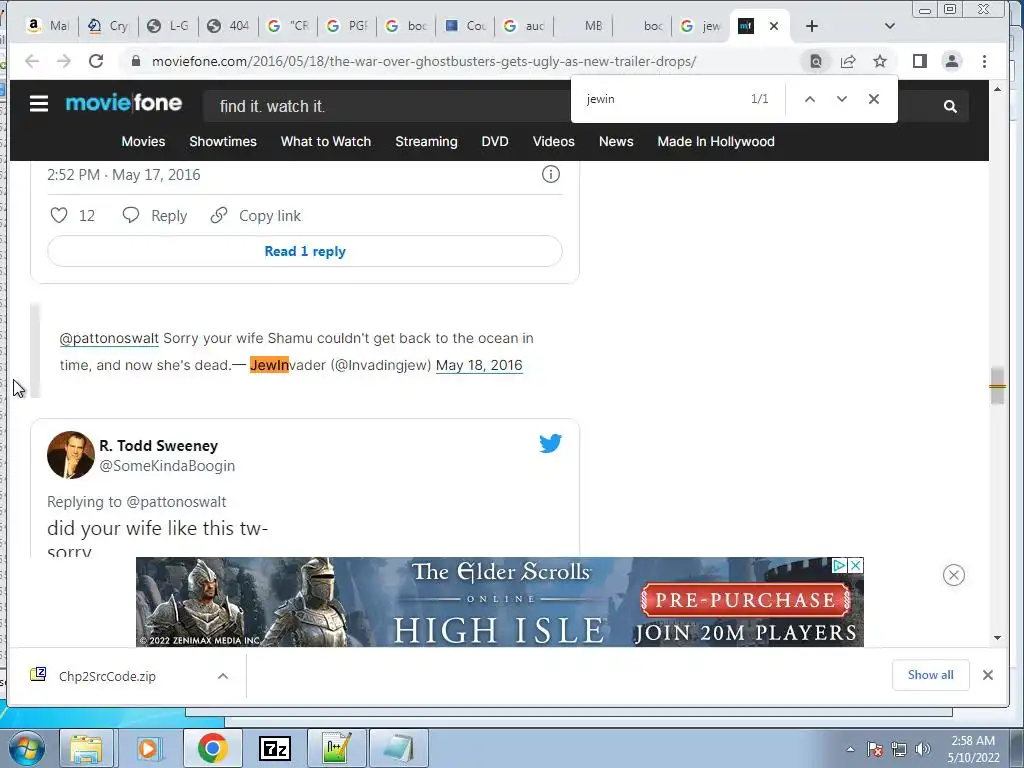Click the scroll down arrow

pyautogui.click(x=997, y=638)
